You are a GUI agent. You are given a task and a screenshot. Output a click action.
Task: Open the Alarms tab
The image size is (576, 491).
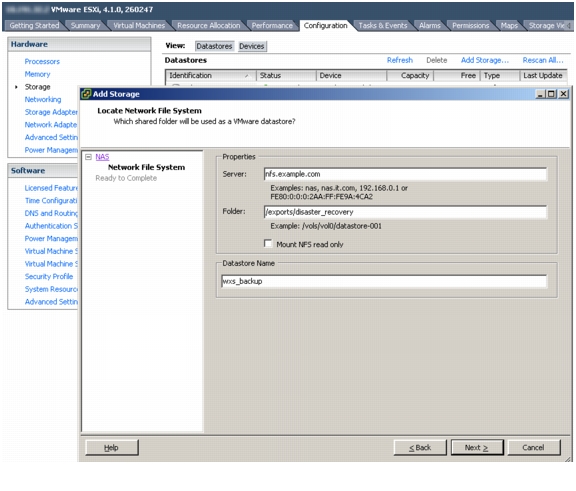(429, 25)
